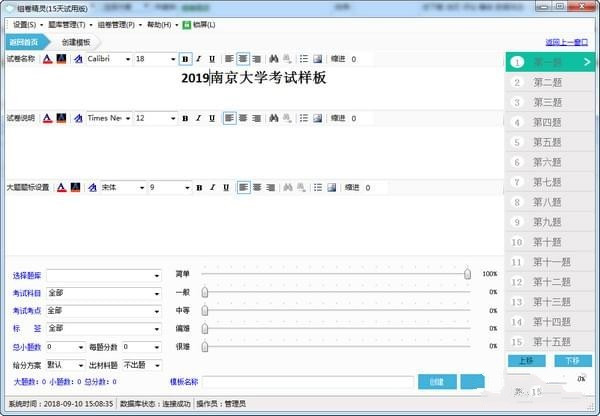Toggle underline in the 试卷名称 toolbar
The height and width of the screenshot is (416, 600).
(x=212, y=59)
